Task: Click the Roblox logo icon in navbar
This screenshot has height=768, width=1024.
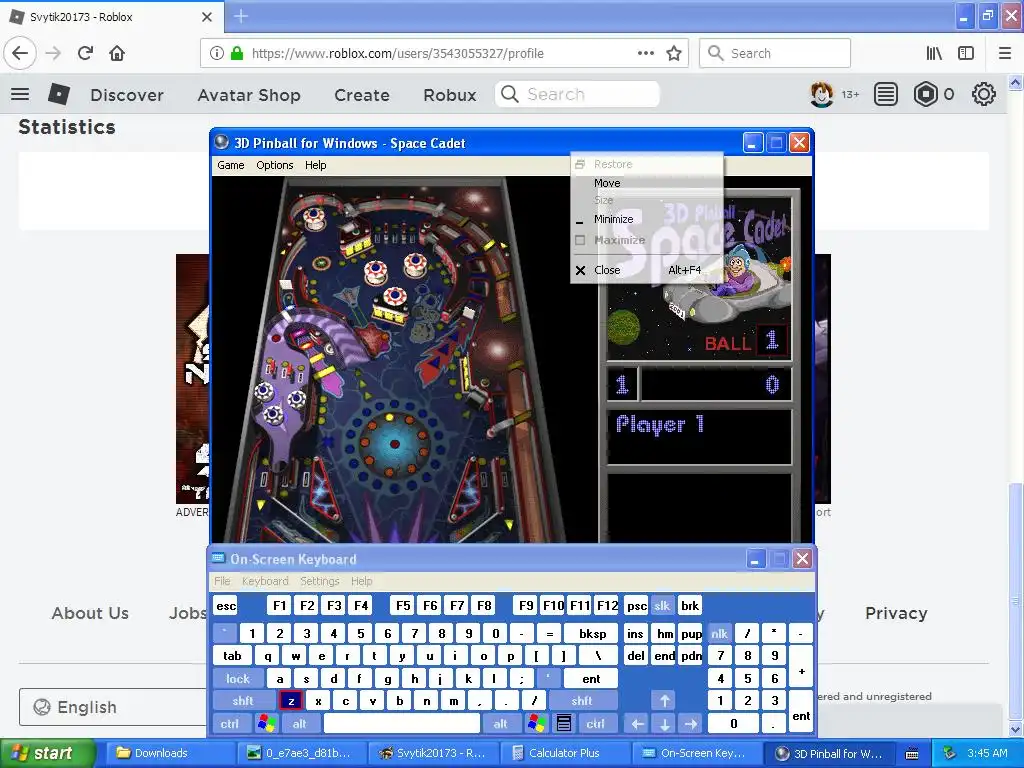Action: [59, 95]
